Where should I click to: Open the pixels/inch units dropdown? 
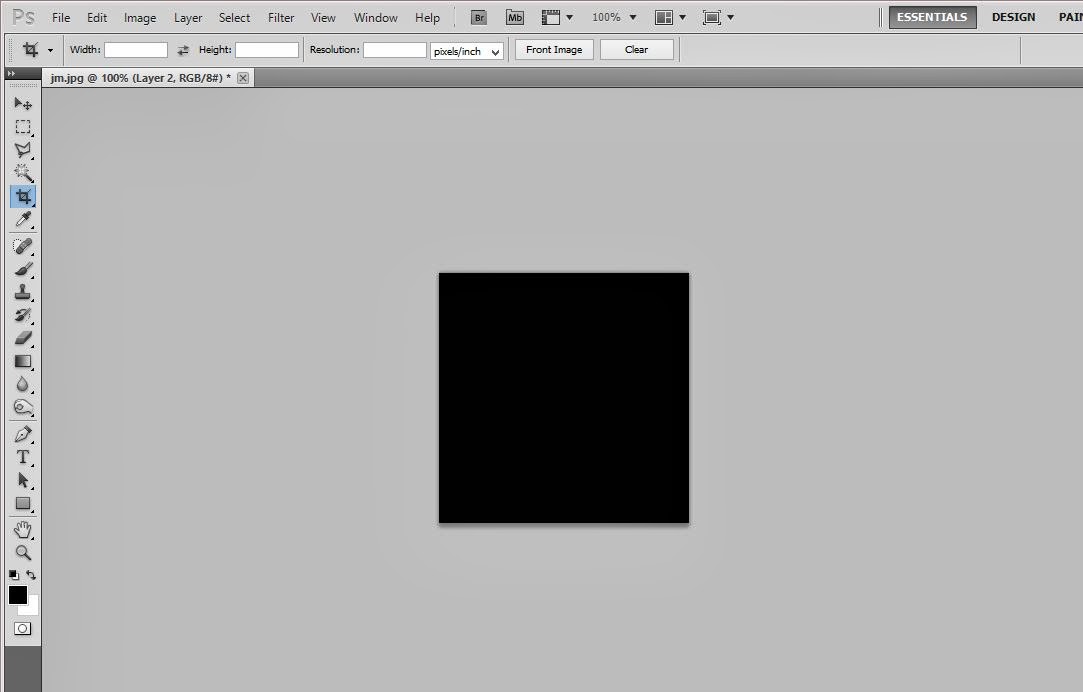click(x=466, y=51)
